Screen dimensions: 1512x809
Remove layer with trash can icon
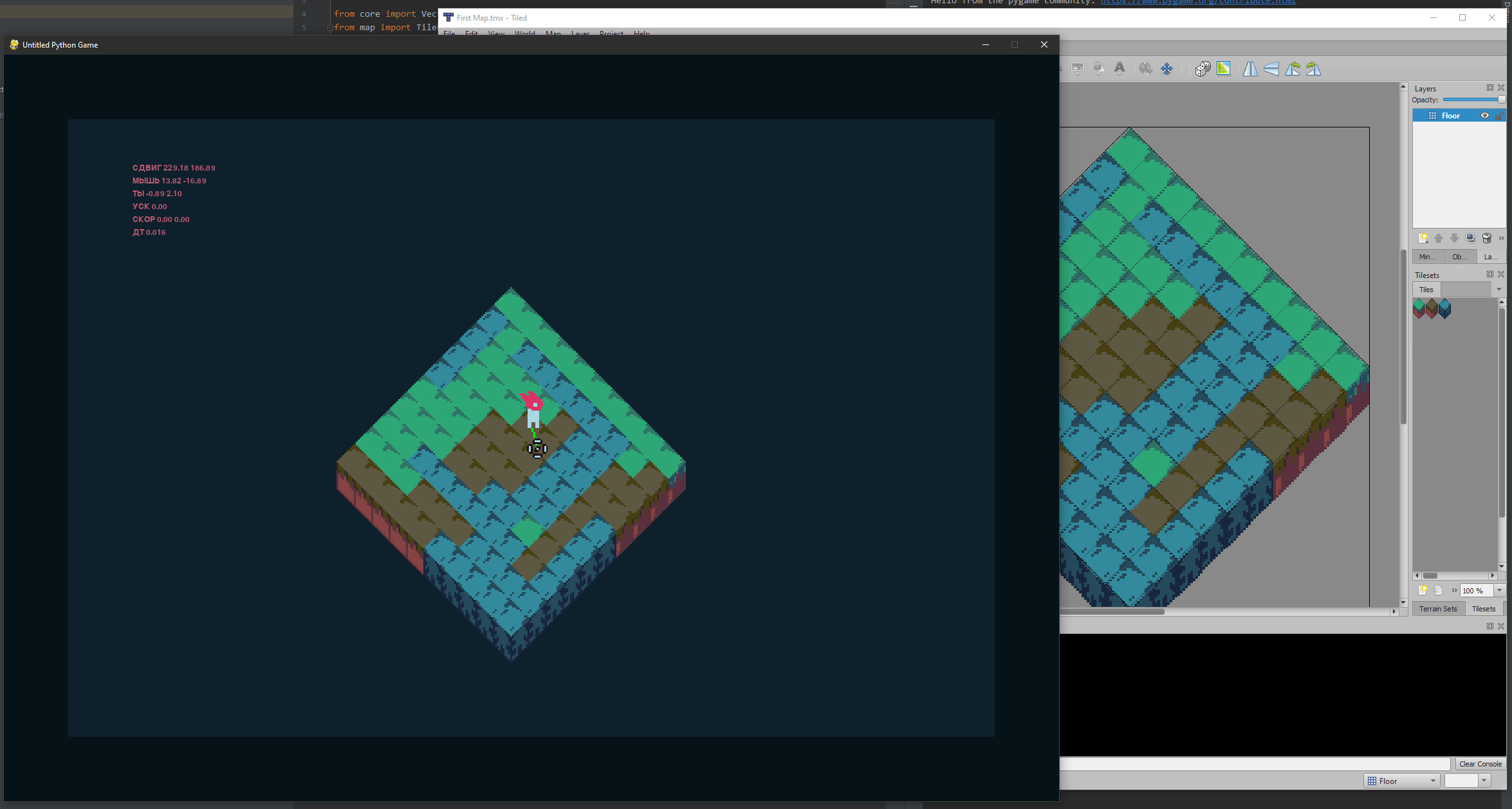(x=1486, y=238)
